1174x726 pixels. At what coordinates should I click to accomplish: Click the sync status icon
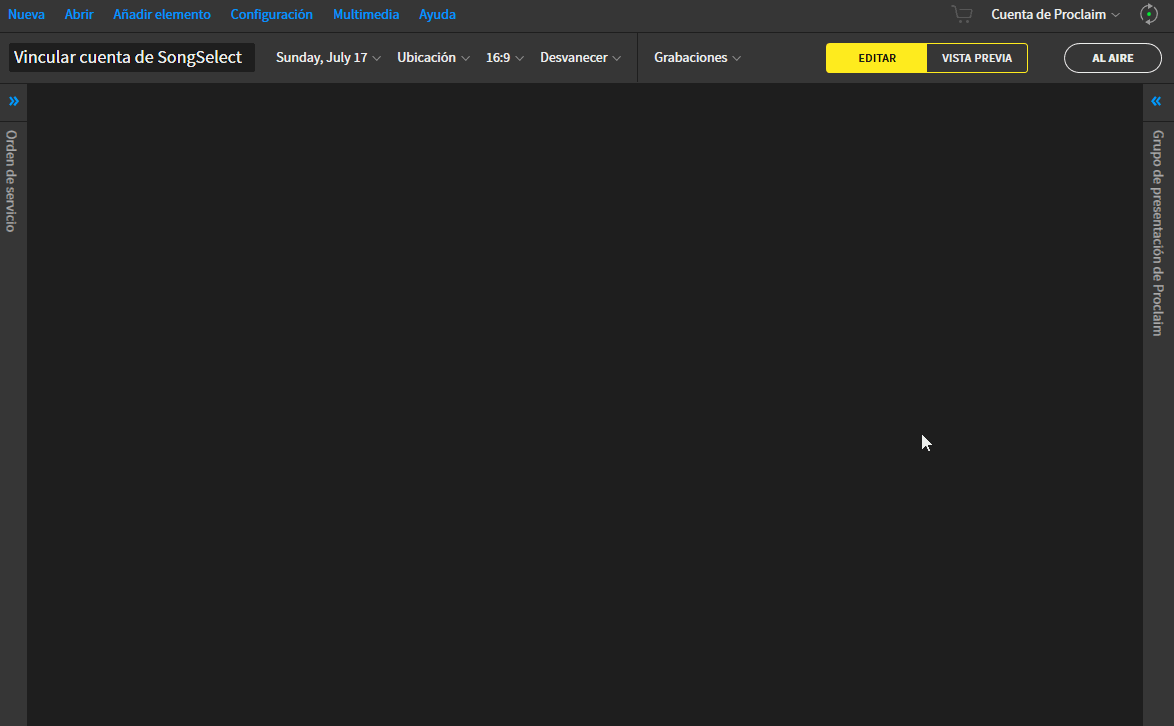[1149, 14]
